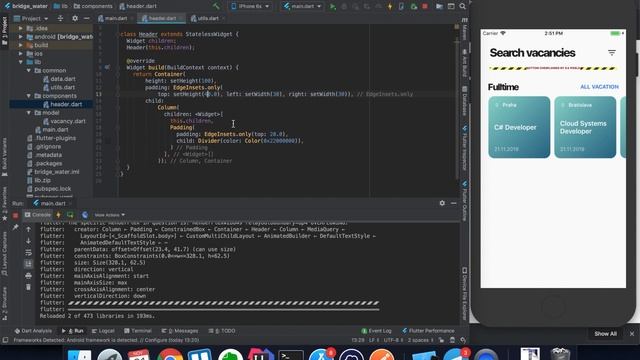Open the main.dart run configuration dropdown
Image resolution: width=640 pixels, height=360 pixels.
point(302,7)
